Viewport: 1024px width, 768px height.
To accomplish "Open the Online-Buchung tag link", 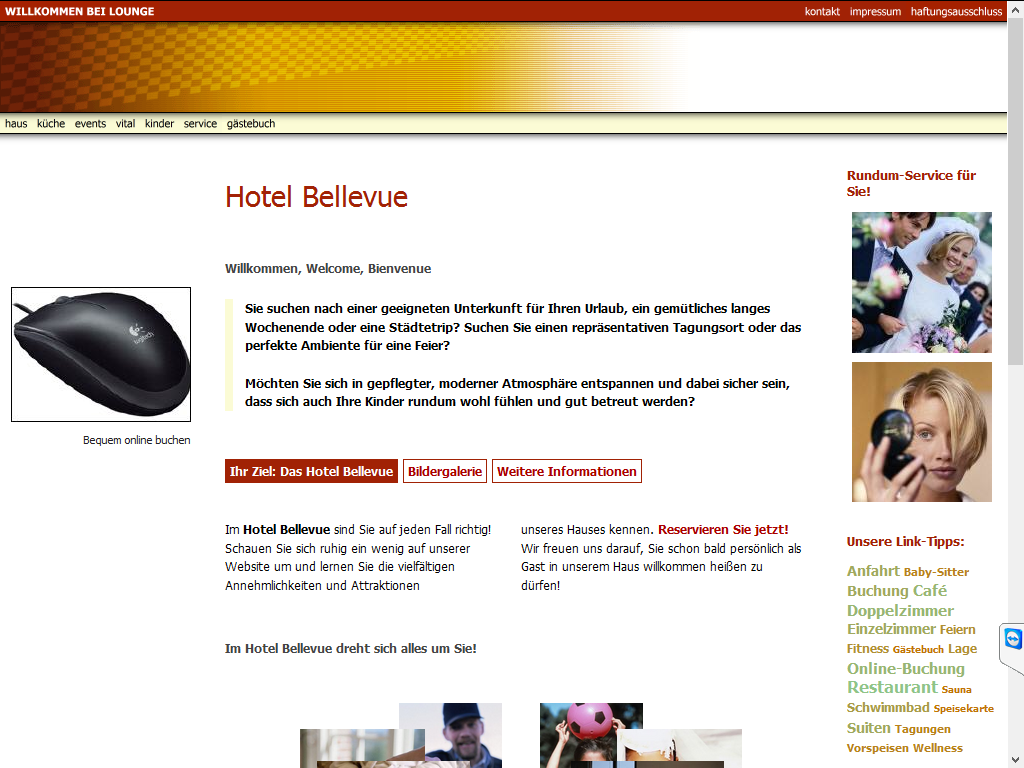I will point(905,669).
